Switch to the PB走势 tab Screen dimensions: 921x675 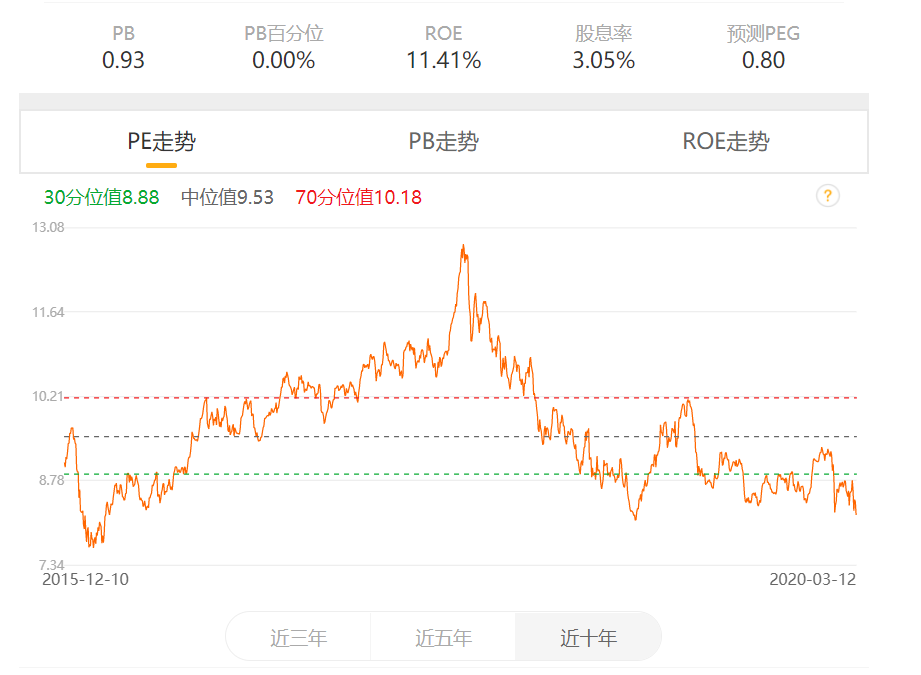pyautogui.click(x=444, y=142)
